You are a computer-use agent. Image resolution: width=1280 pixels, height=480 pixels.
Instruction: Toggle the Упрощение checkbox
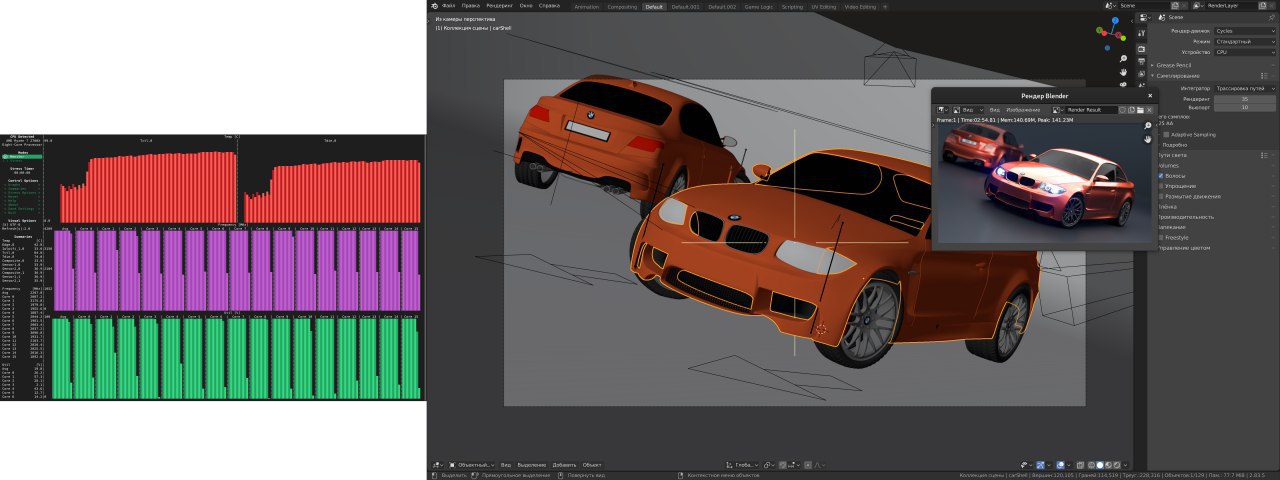pyautogui.click(x=1161, y=186)
